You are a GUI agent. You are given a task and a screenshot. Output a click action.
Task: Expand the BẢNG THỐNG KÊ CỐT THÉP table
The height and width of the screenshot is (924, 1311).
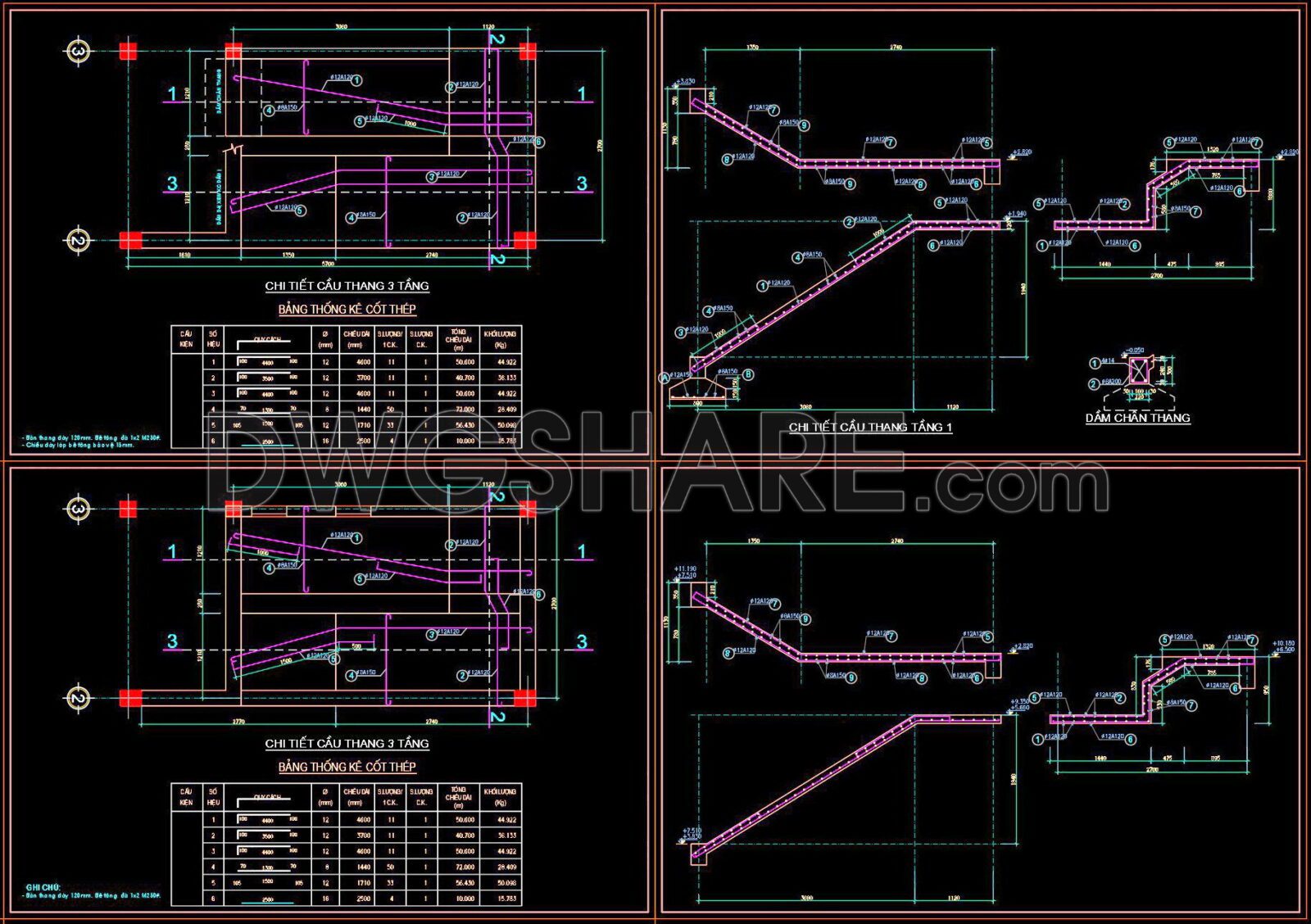click(348, 310)
